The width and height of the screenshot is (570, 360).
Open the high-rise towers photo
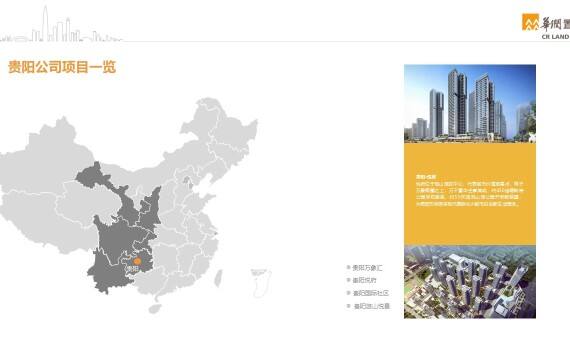point(470,104)
